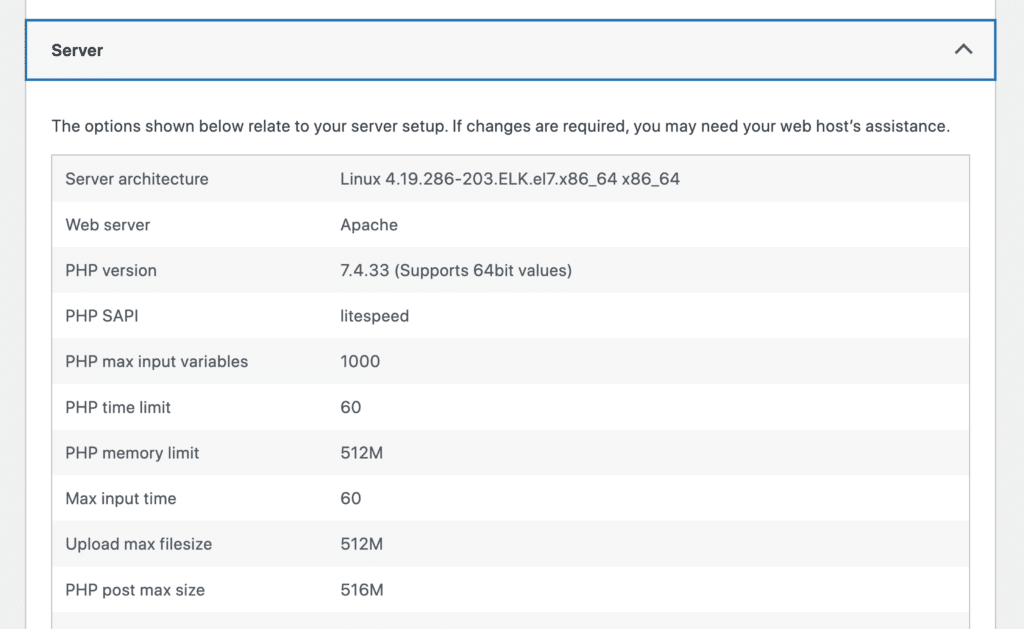This screenshot has width=1024, height=629.
Task: Select the 512M memory limit value
Action: tap(360, 452)
